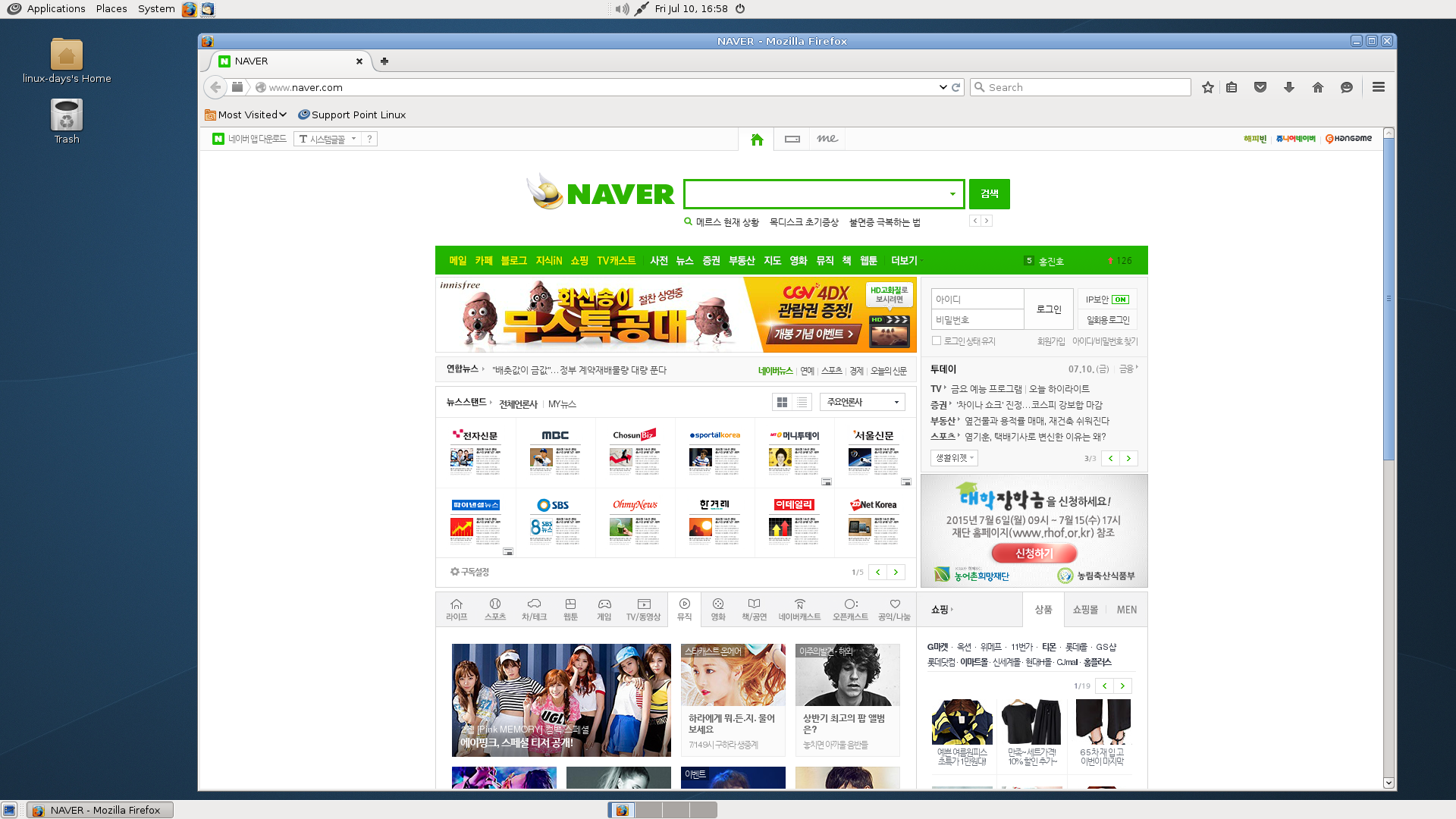Open the Places menu

[x=111, y=9]
